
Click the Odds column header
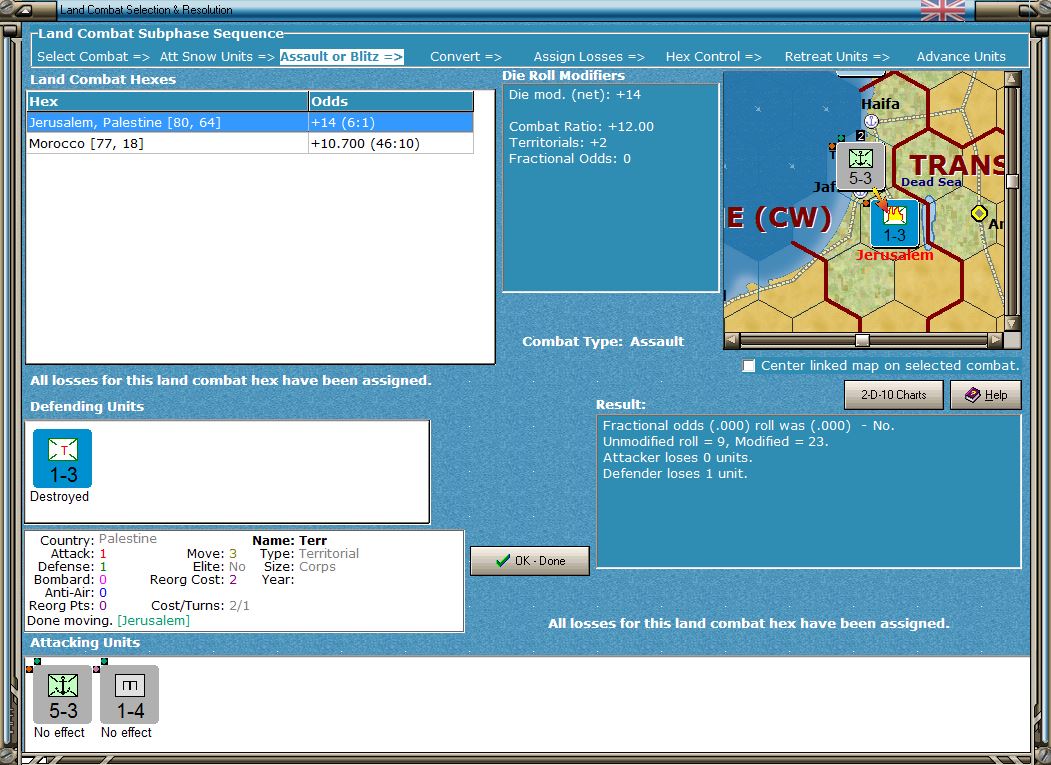[390, 102]
